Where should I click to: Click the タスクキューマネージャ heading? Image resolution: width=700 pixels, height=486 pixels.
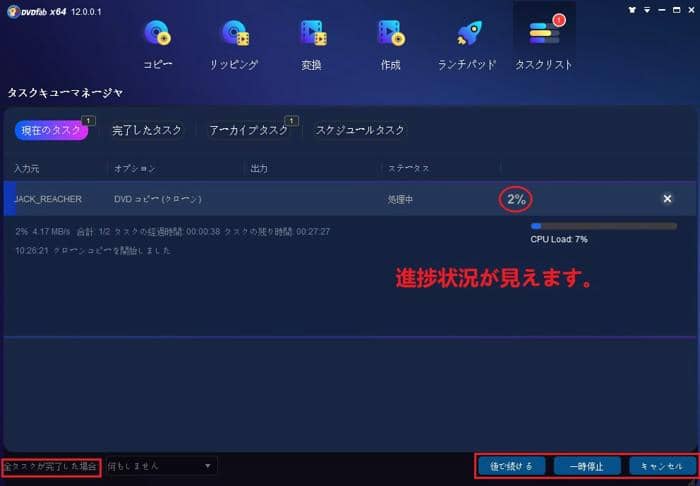point(65,93)
